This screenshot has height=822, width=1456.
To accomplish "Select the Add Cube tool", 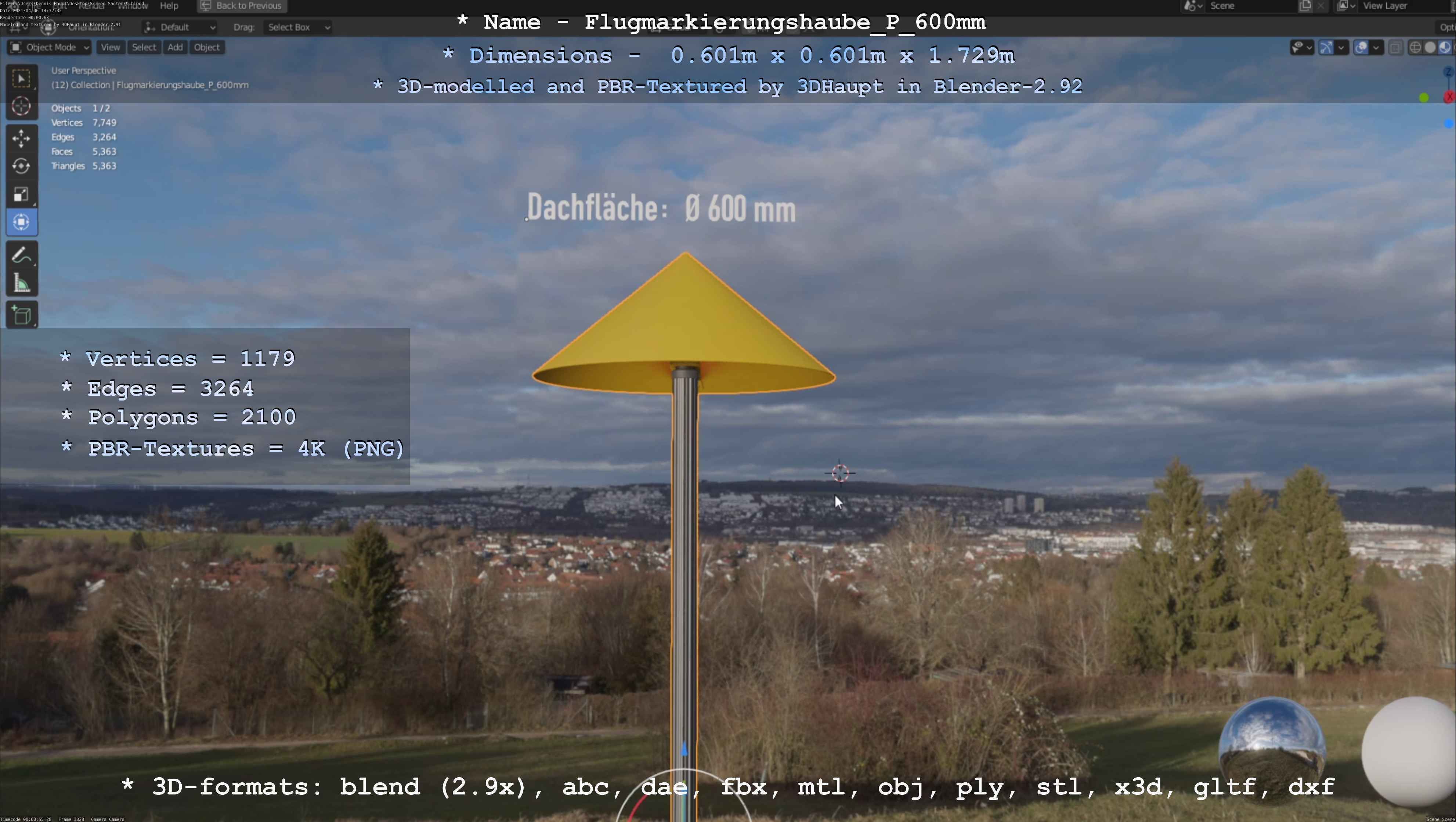I will [x=21, y=315].
